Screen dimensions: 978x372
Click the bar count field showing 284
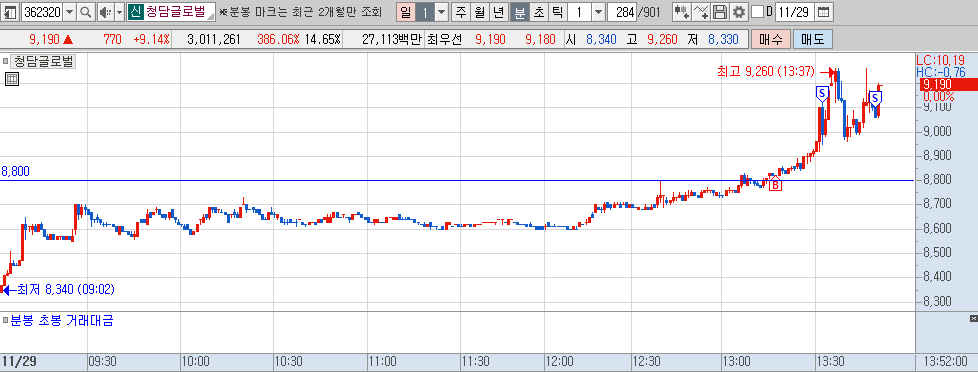621,11
